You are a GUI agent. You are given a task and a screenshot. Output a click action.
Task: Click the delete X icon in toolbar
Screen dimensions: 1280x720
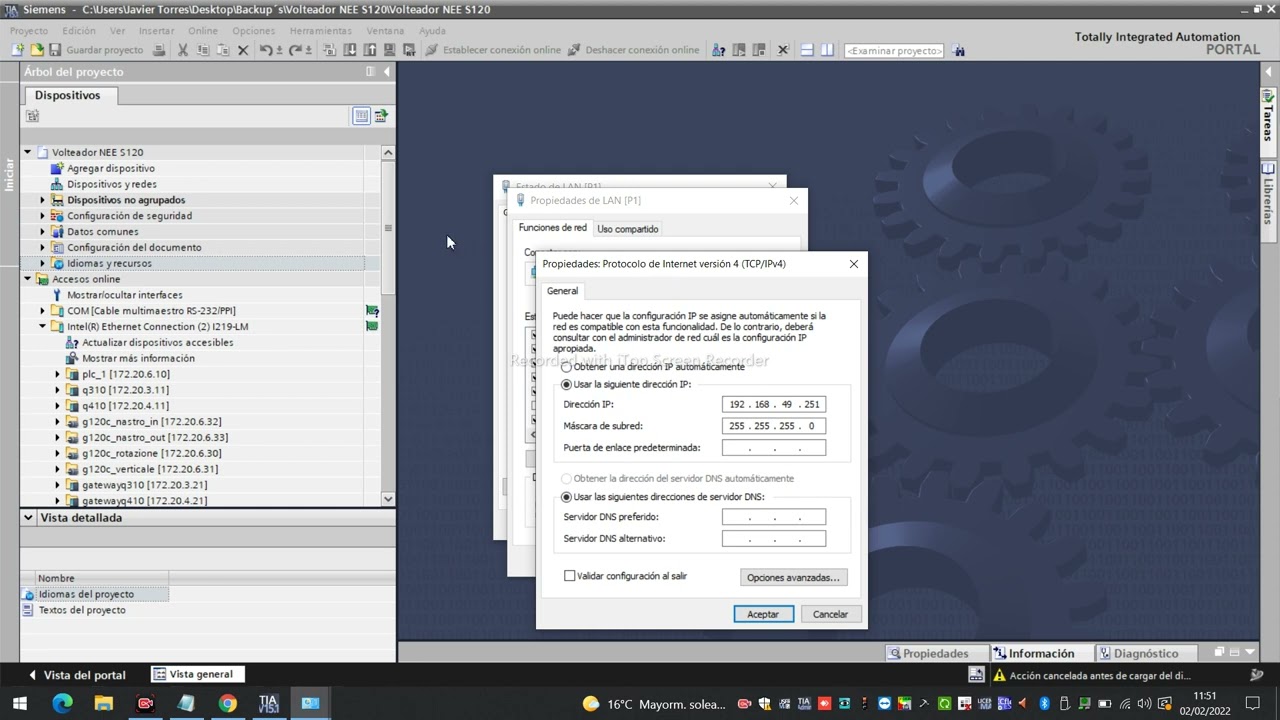tap(243, 50)
